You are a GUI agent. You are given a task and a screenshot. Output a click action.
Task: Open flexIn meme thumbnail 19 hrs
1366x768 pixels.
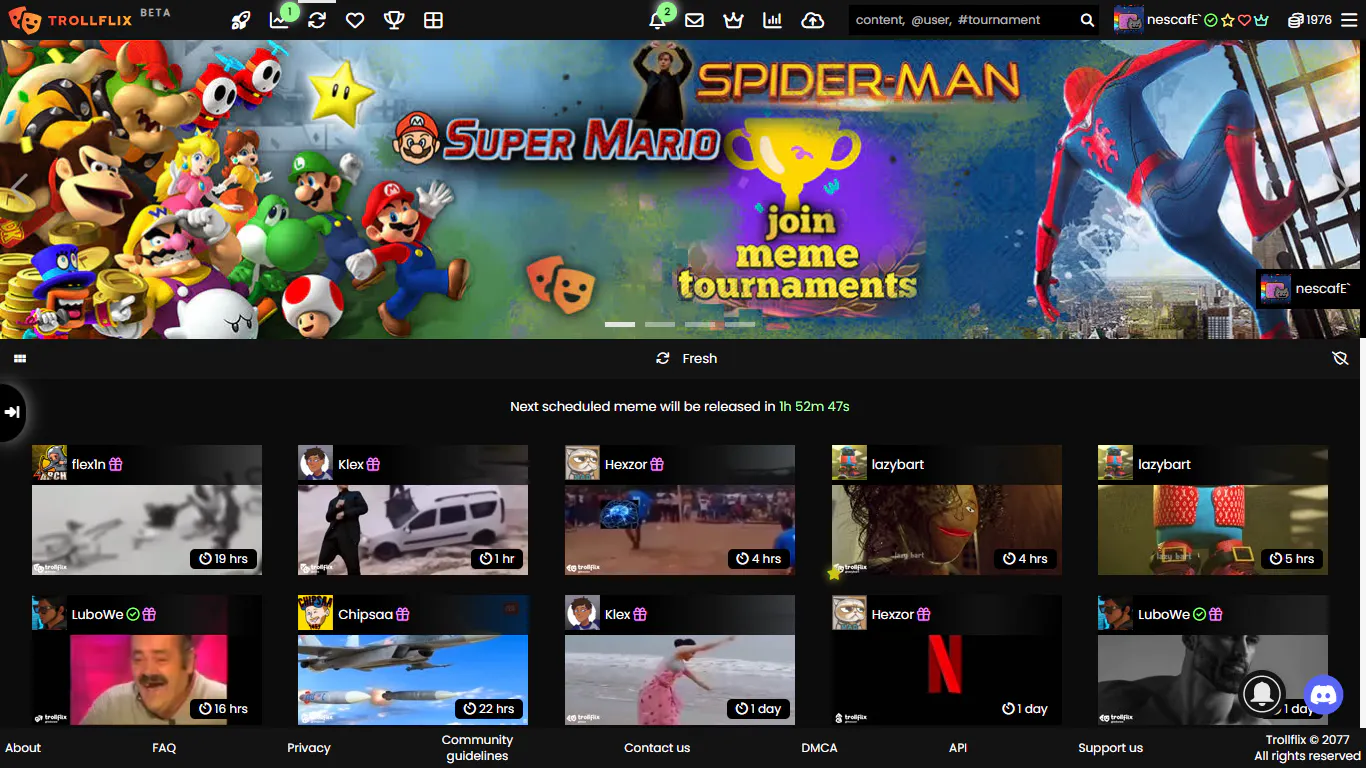coord(147,530)
